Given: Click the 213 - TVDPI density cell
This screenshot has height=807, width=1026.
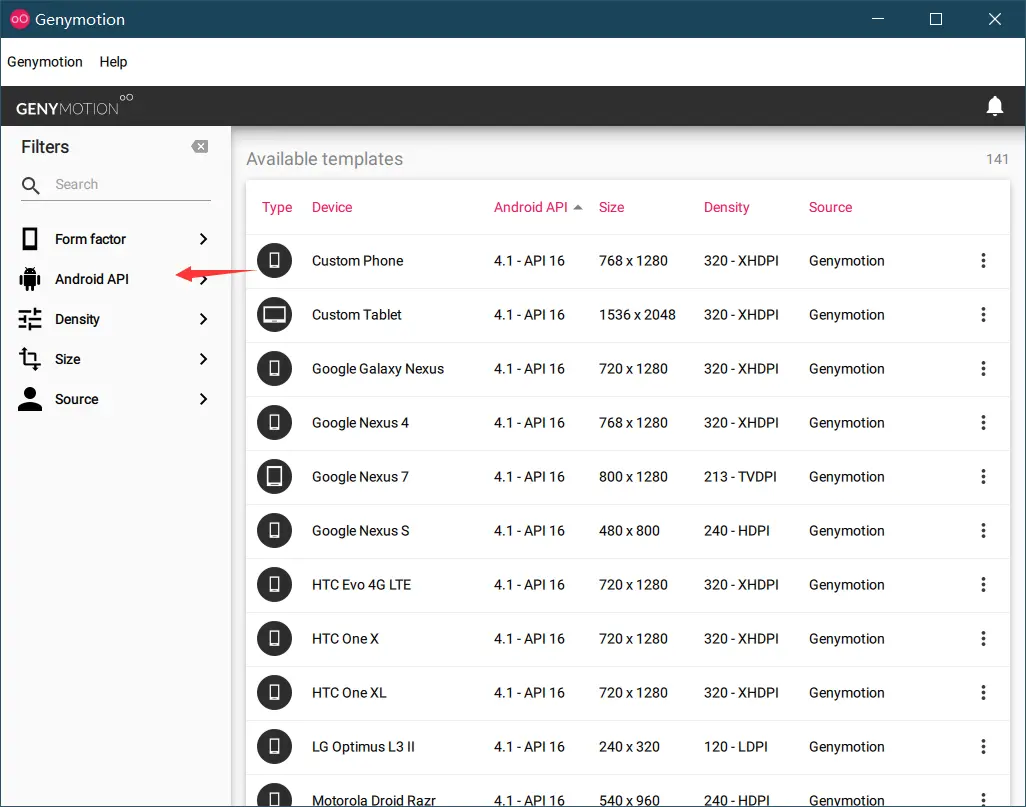Looking at the screenshot, I should (740, 477).
